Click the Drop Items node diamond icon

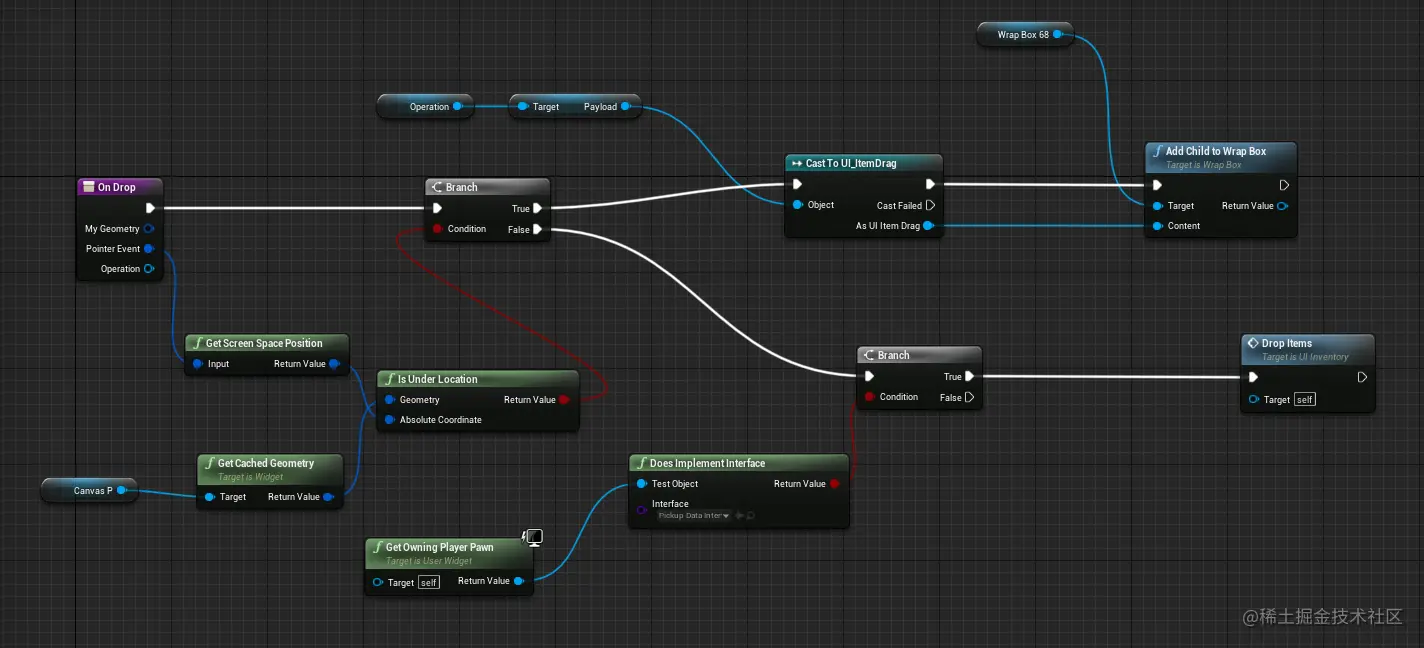tap(1252, 343)
